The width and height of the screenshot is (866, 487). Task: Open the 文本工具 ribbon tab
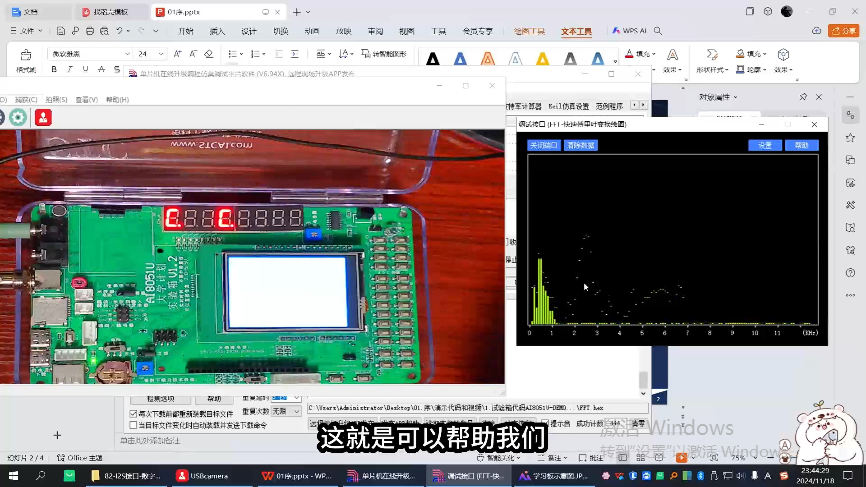577,31
